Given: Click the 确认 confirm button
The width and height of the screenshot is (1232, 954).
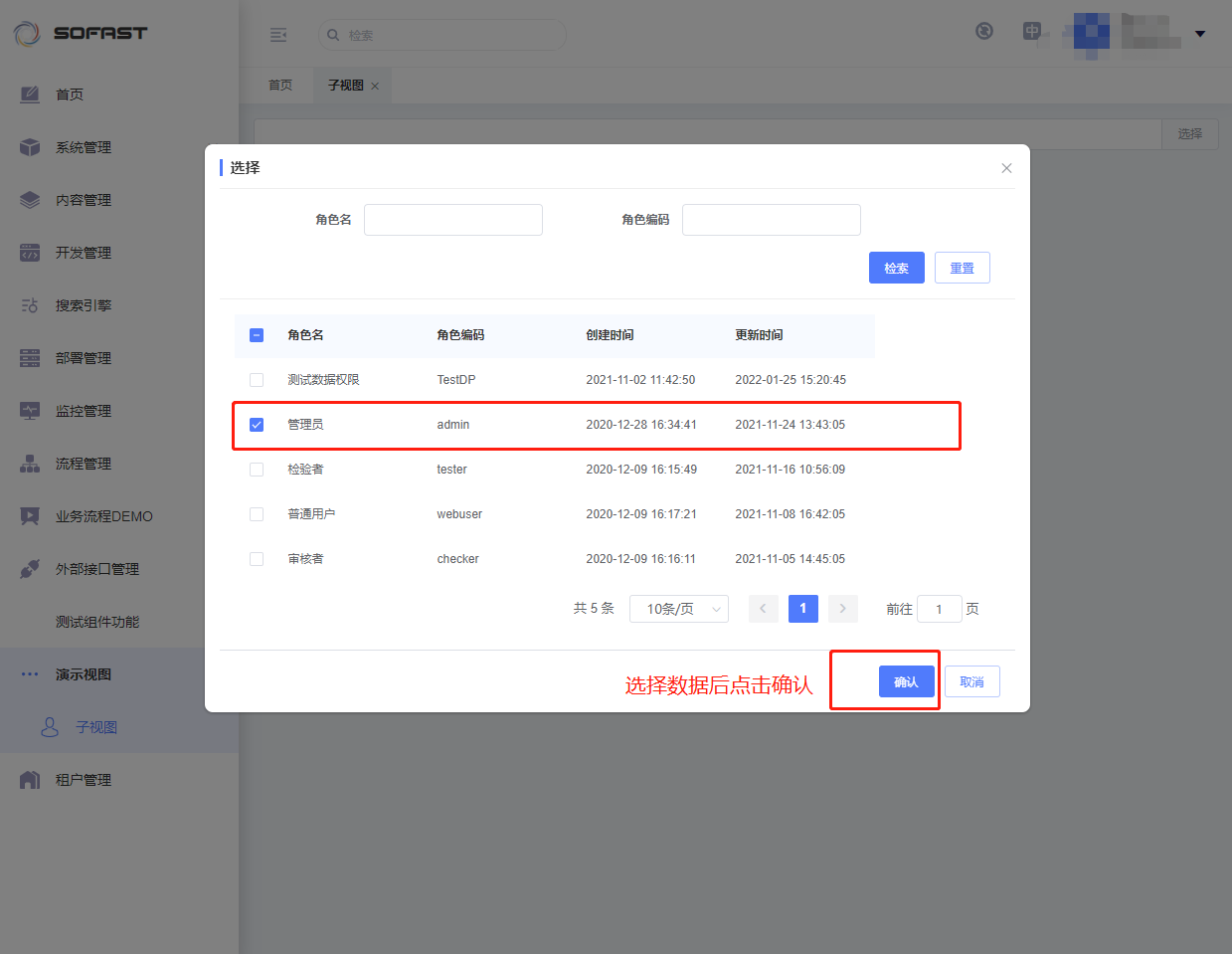Looking at the screenshot, I should pos(906,681).
